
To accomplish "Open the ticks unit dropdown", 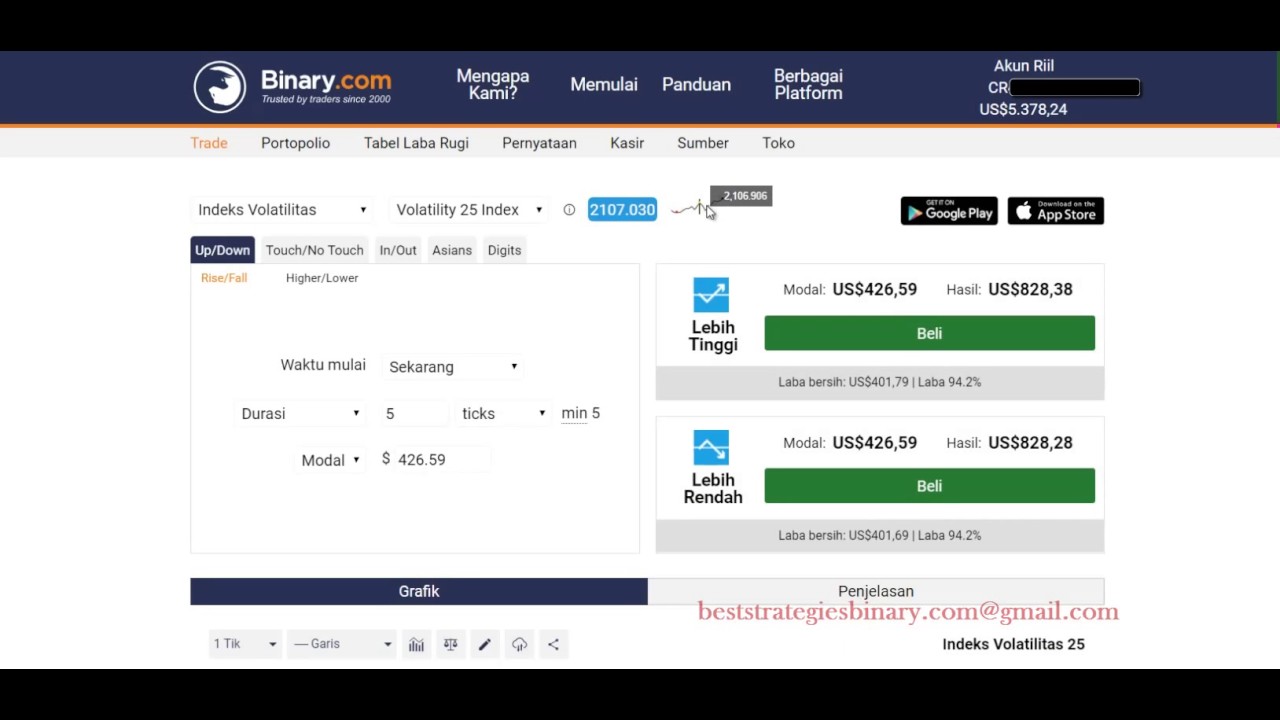I will 504,414.
